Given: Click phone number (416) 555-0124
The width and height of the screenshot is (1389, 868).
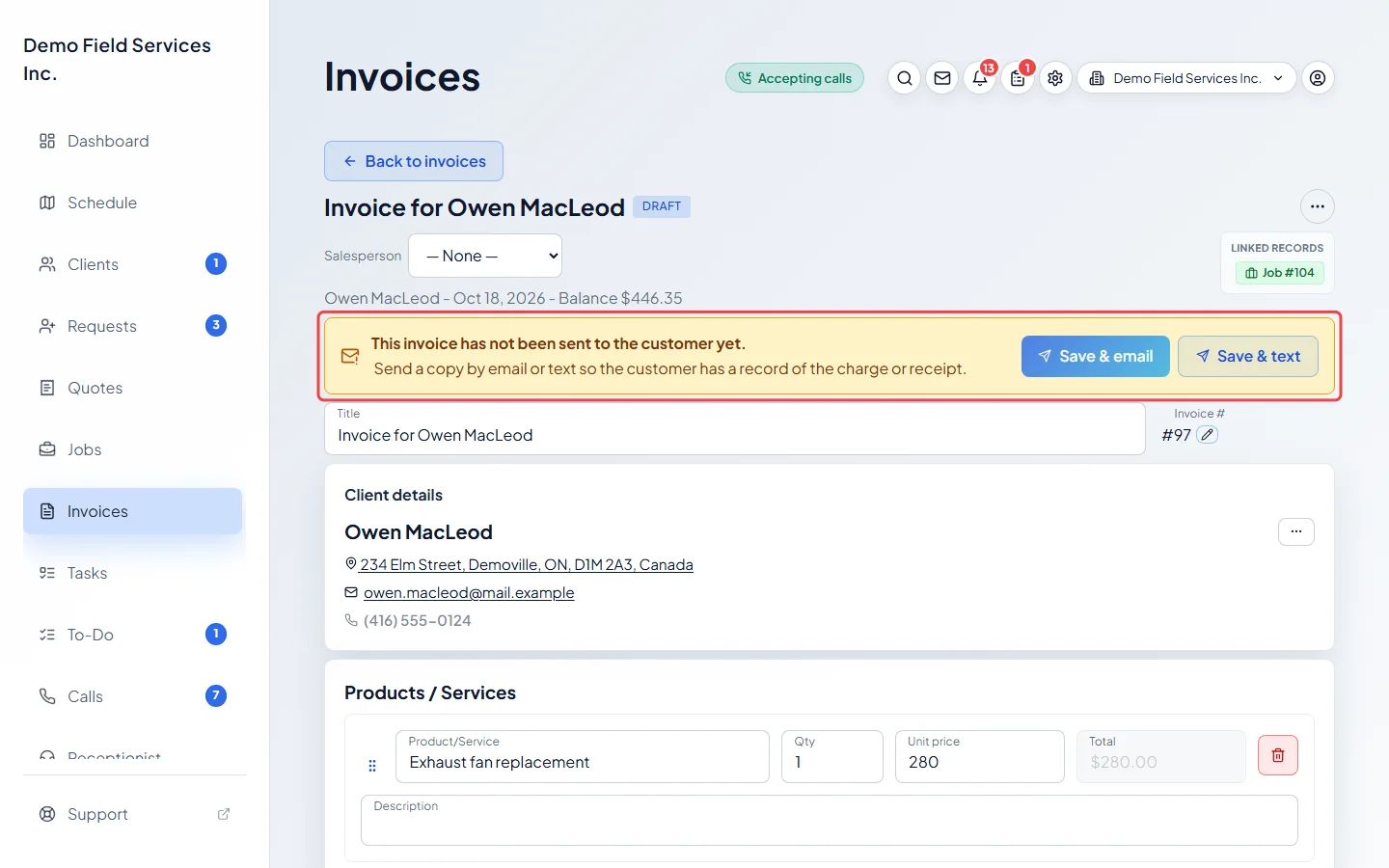Looking at the screenshot, I should pos(418,620).
